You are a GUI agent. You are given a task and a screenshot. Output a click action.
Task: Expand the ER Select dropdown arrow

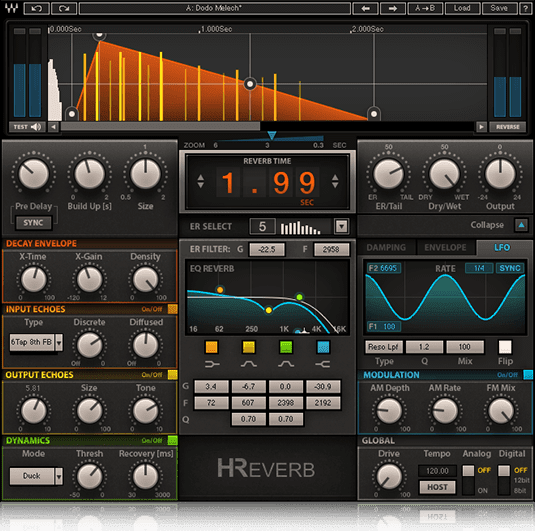click(x=342, y=226)
